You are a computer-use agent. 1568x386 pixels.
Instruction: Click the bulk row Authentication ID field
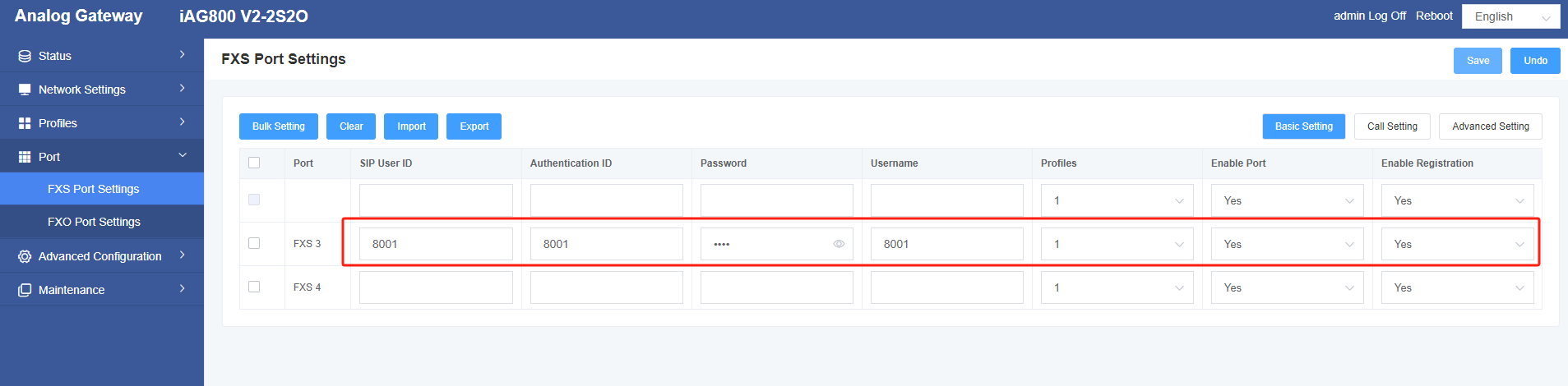pos(607,200)
